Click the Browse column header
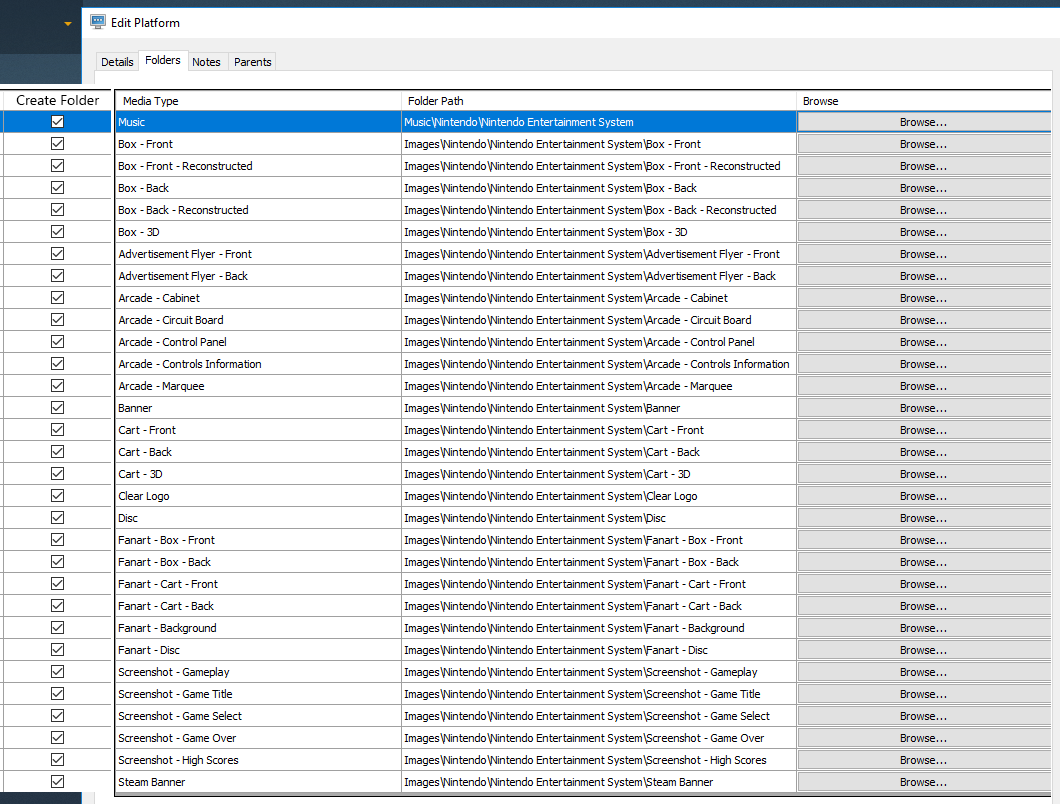The height and width of the screenshot is (804, 1060). pos(923,101)
